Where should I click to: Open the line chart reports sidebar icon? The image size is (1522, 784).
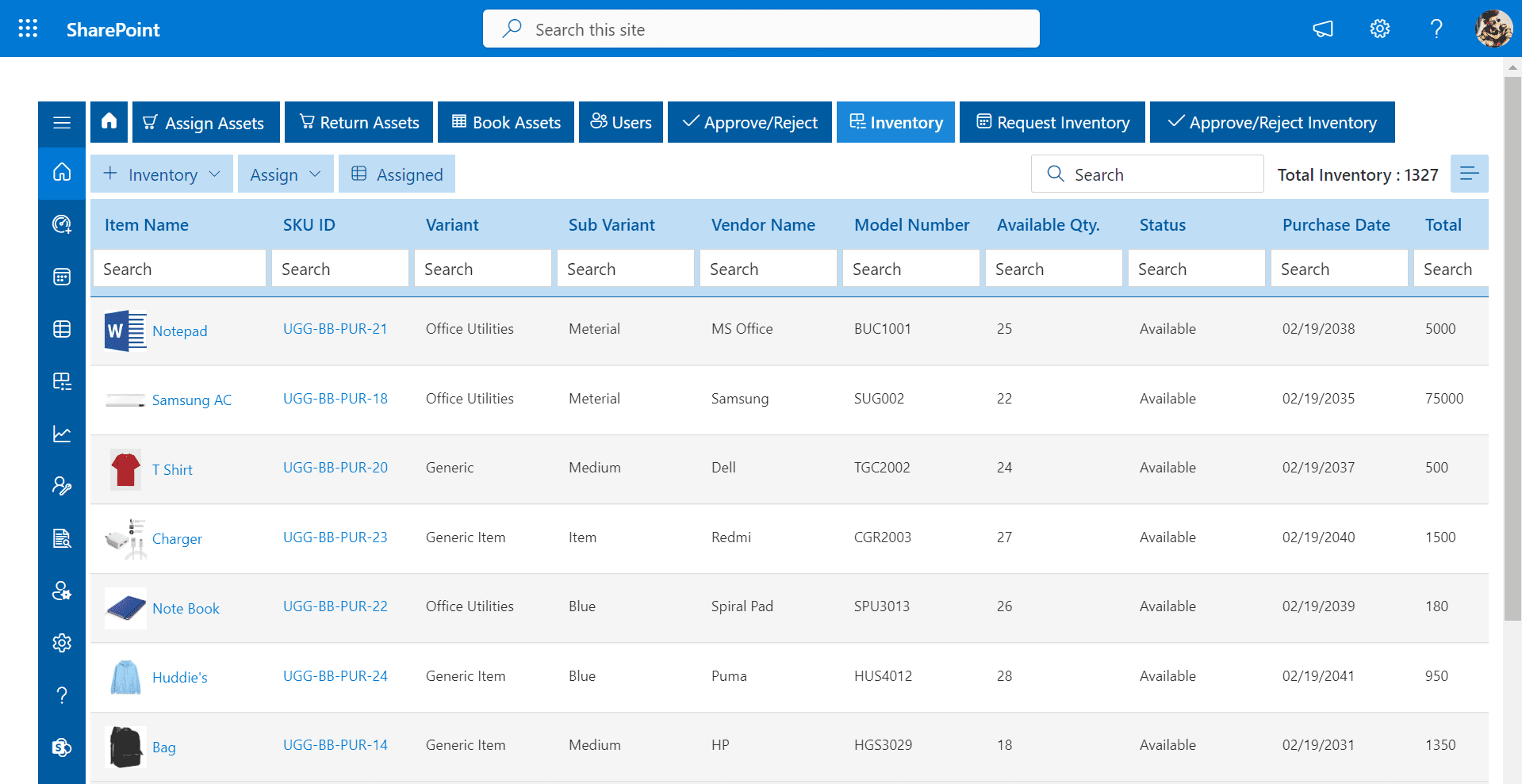click(x=62, y=434)
